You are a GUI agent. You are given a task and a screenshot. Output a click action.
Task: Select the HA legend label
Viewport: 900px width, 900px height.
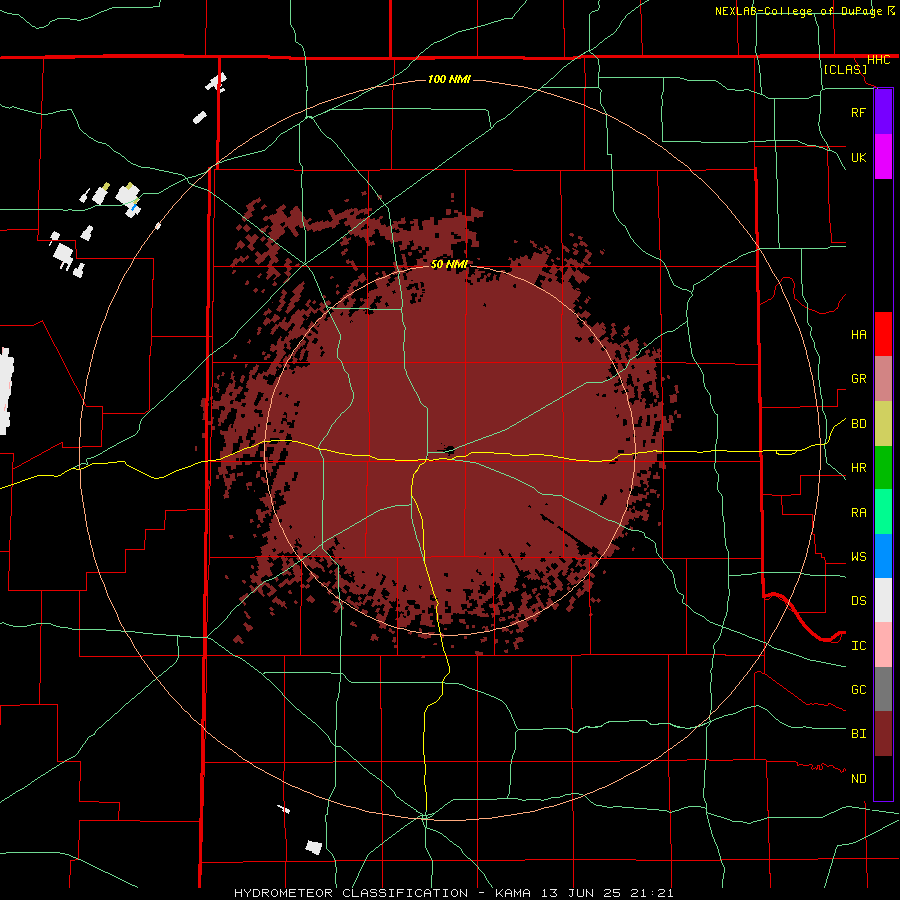point(858,335)
